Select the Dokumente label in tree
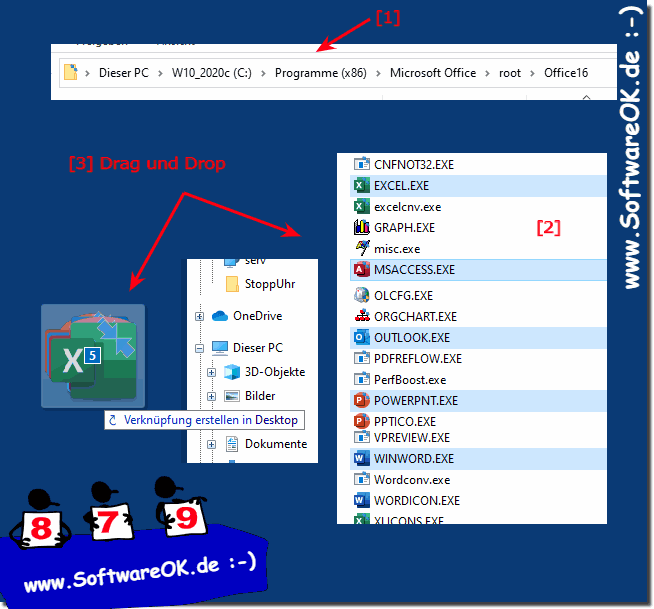654x609 pixels. 276,443
